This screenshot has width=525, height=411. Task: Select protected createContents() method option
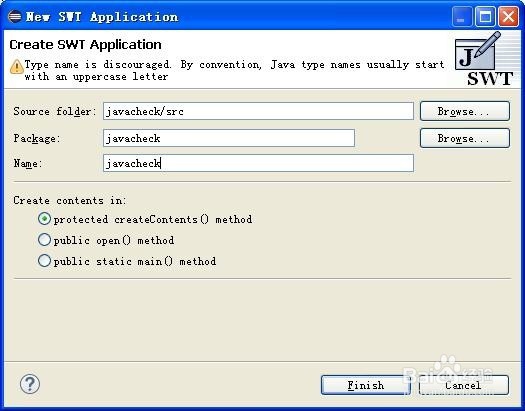click(145, 219)
